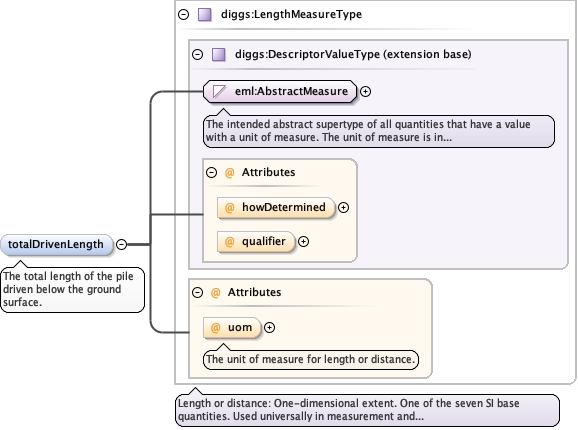This screenshot has height=430, width=578.
Task: Click the @ icon on qualifier attribute
Action: [x=229, y=242]
